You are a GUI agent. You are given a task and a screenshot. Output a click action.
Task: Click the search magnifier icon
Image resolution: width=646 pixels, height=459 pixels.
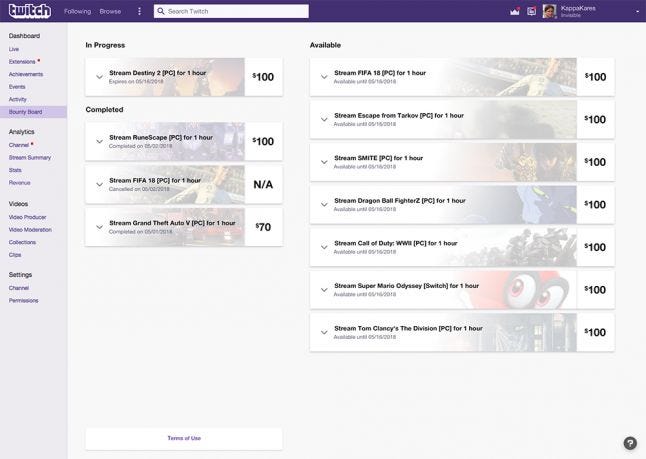(162, 11)
